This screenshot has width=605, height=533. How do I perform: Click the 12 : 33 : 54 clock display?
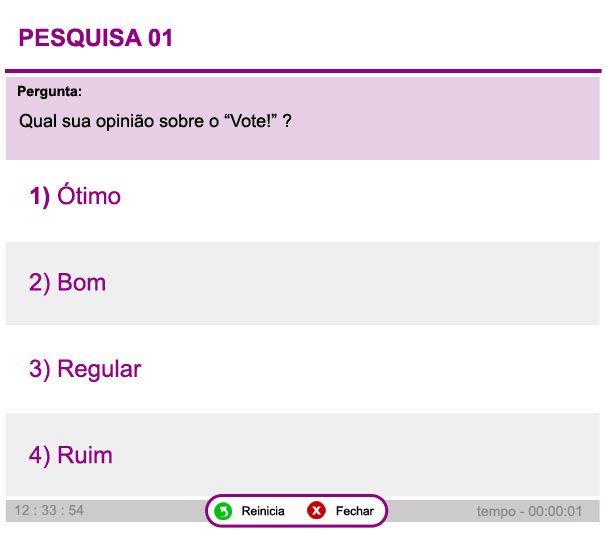tap(49, 511)
